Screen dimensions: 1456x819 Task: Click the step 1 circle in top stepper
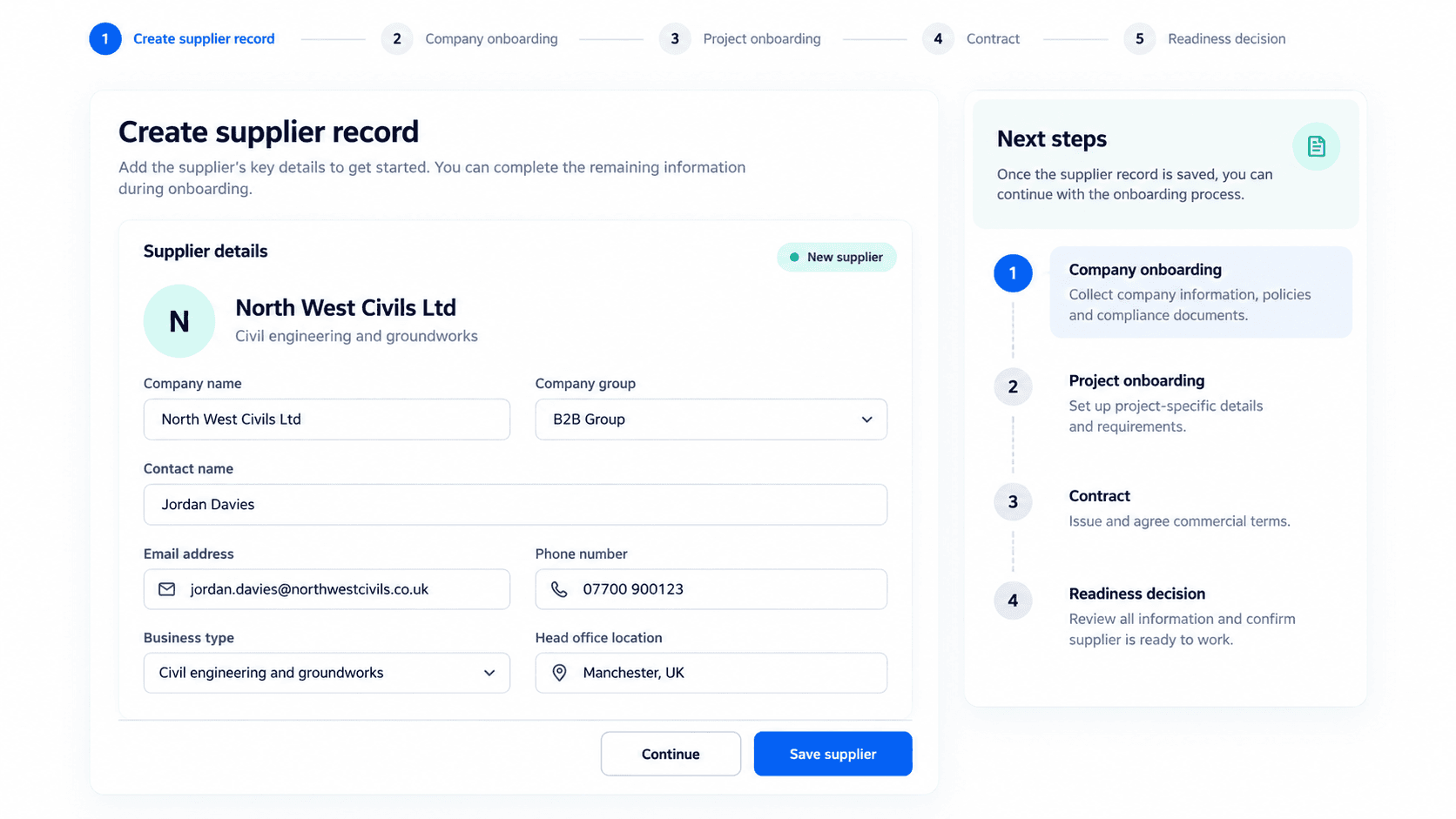(x=105, y=38)
